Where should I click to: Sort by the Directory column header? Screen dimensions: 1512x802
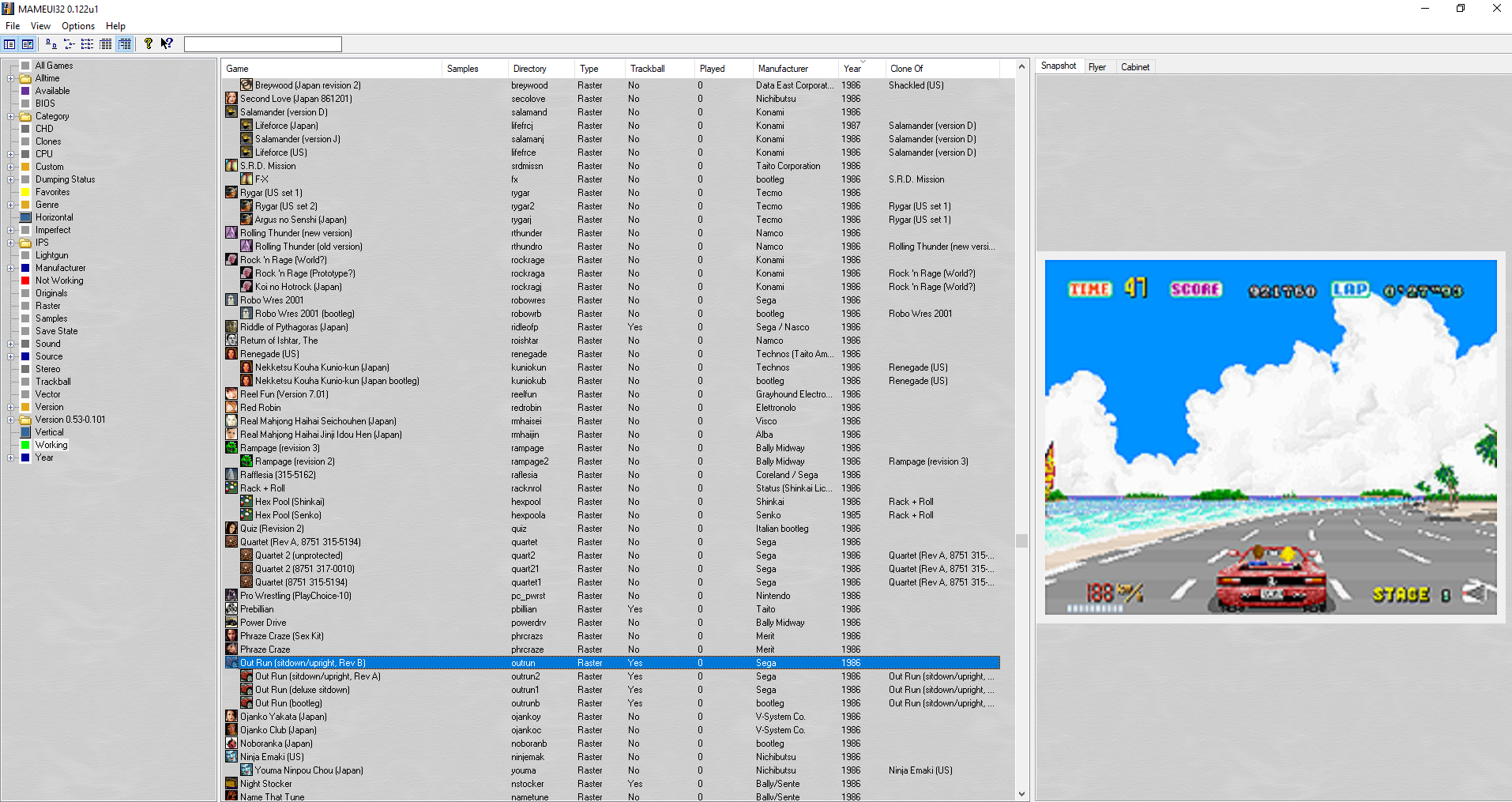coord(540,69)
